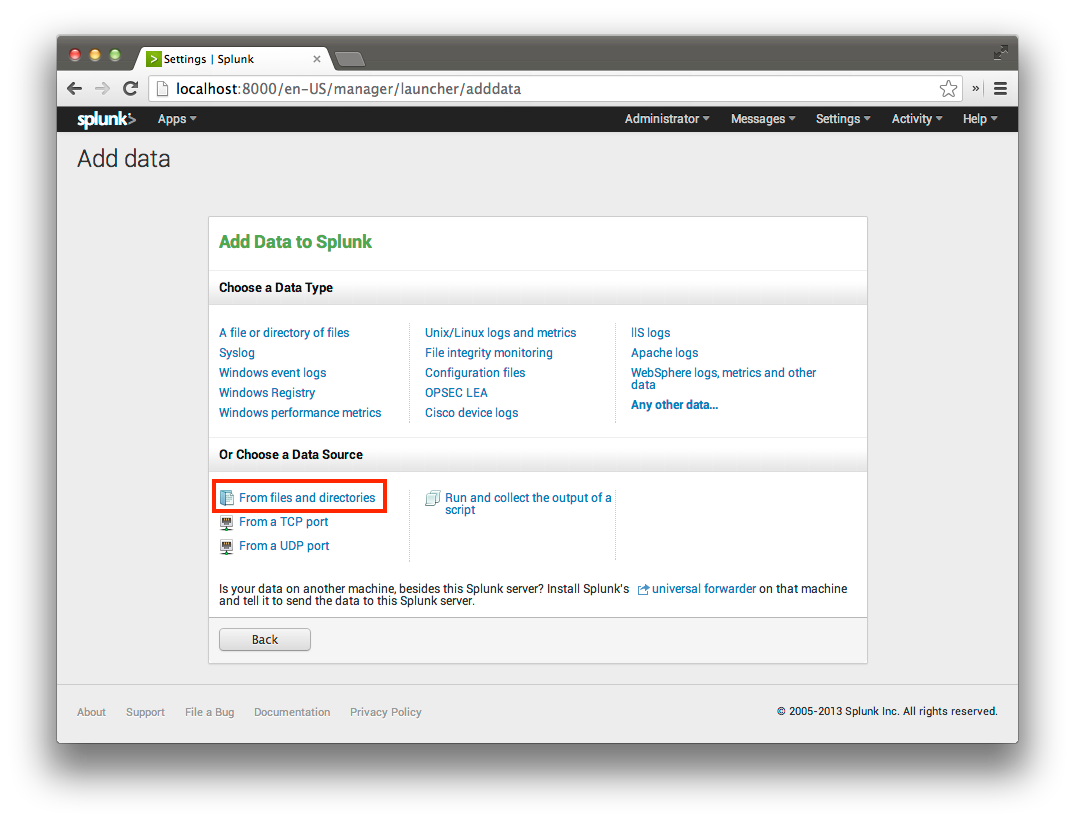Select Windows Registry data type
This screenshot has height=822, width=1075.
(x=267, y=392)
